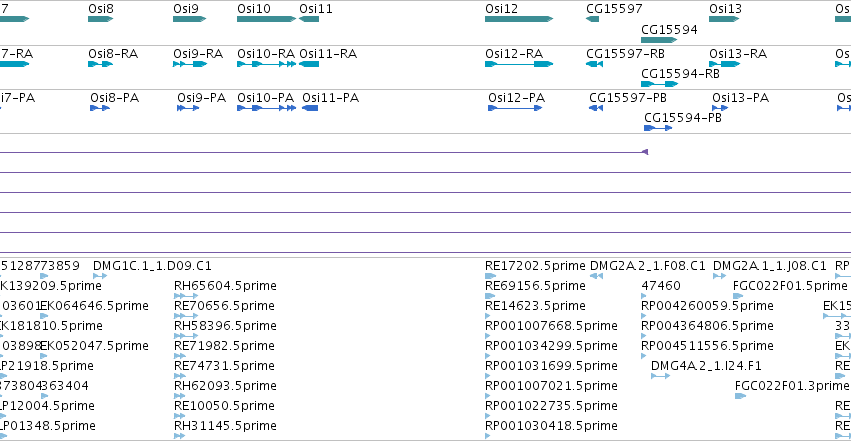
Task: Select the CG15594 gene arrow
Action: pos(659,40)
